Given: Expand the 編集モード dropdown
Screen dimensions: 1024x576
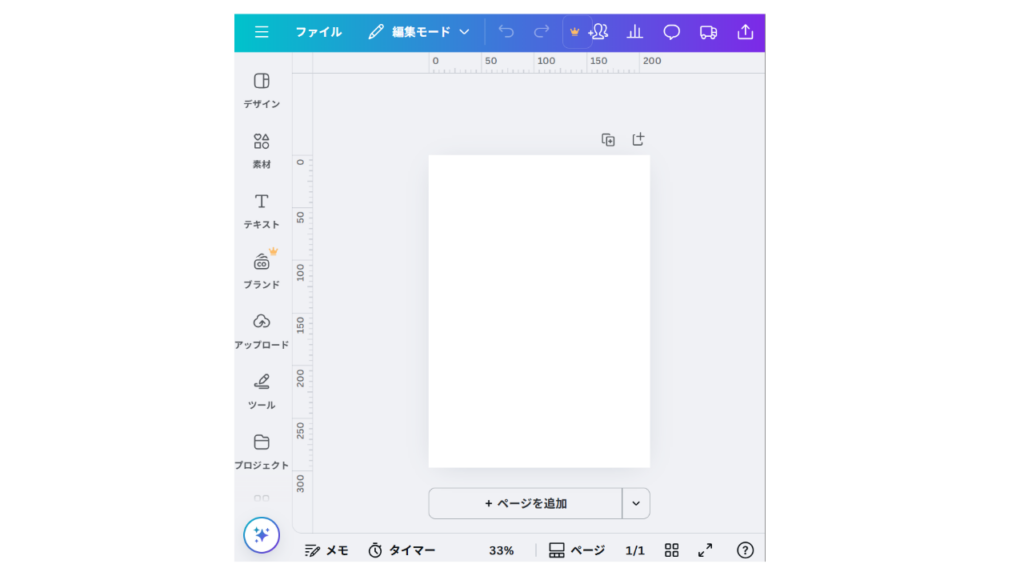Looking at the screenshot, I should (x=419, y=32).
